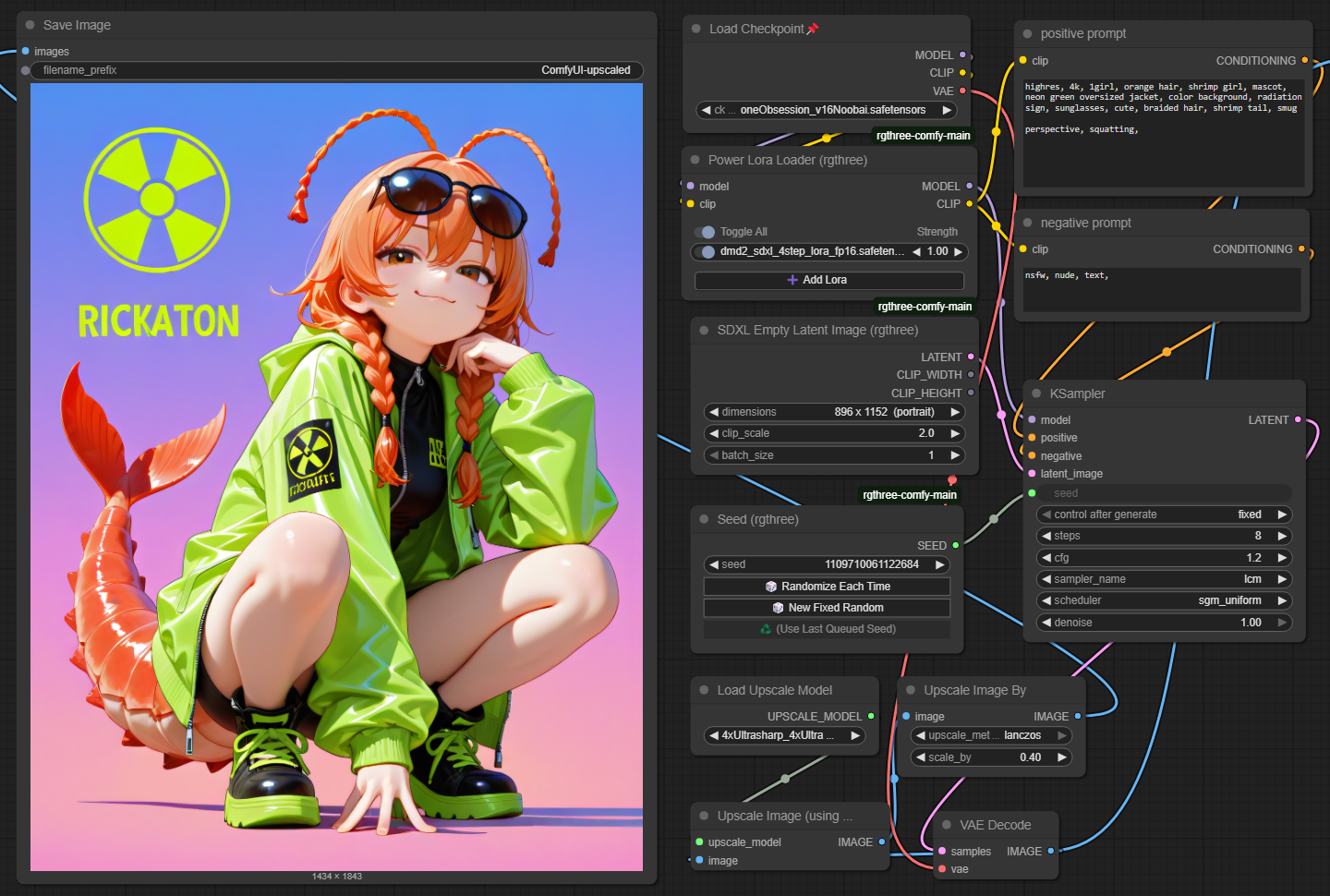
Task: Collapse the negative prompt node dot
Action: tap(1028, 223)
